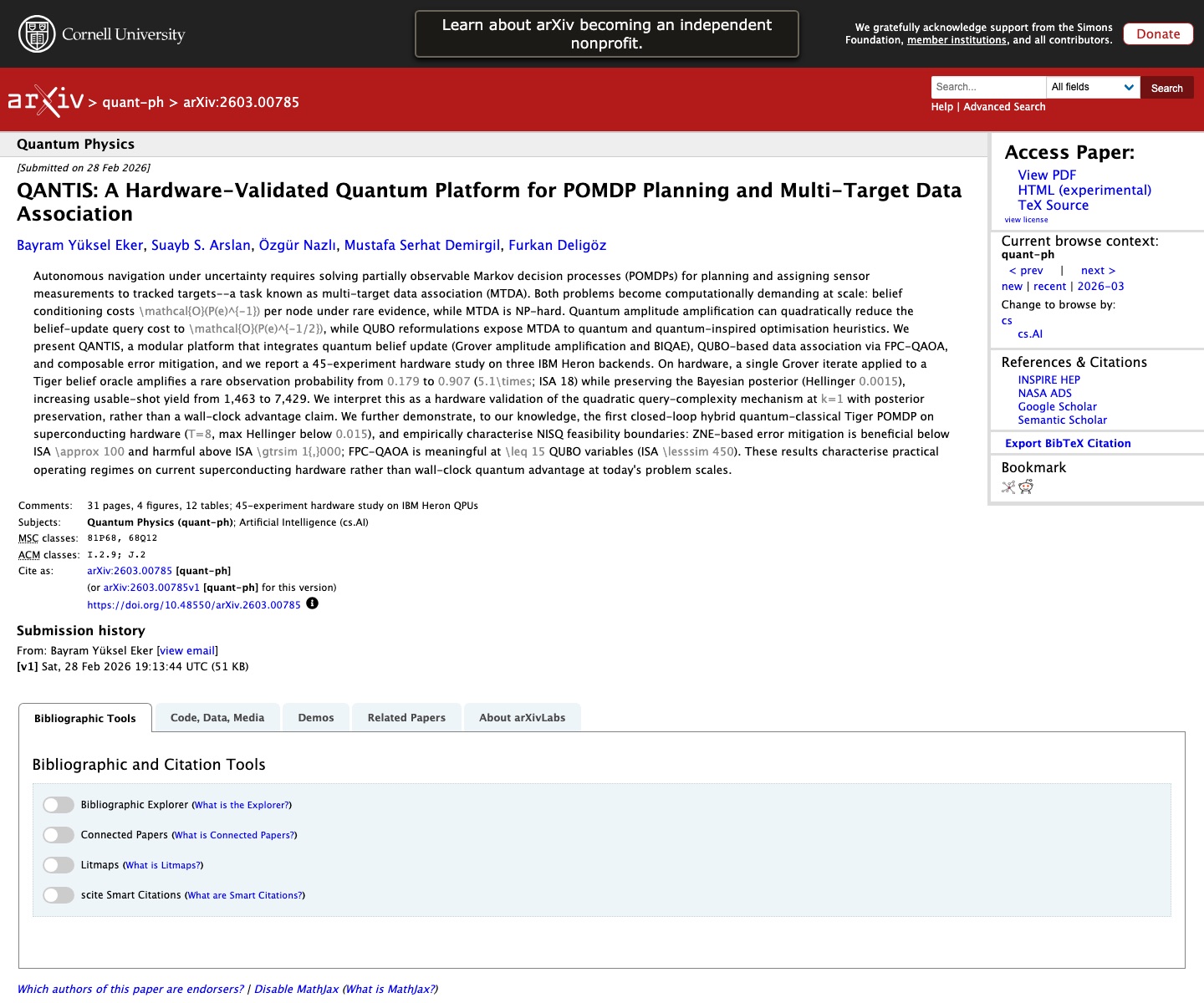
Task: Click the Donate button
Action: [1158, 34]
